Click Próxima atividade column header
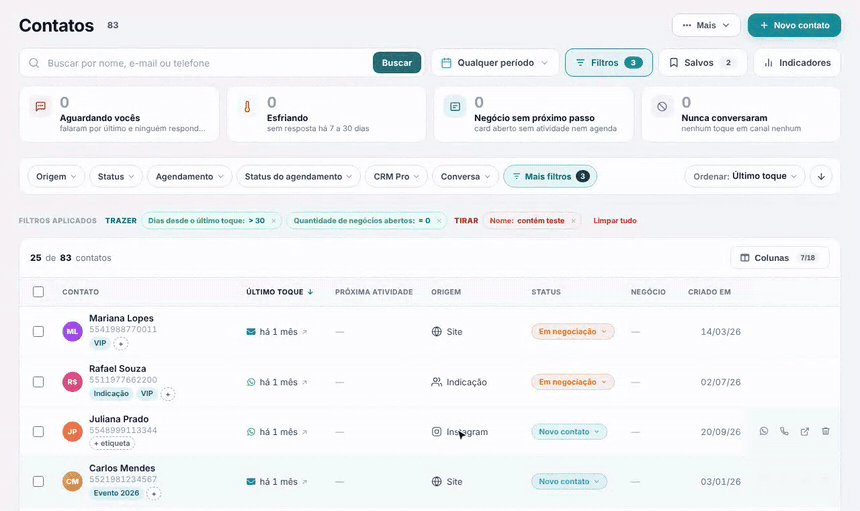Image resolution: width=860 pixels, height=511 pixels. pyautogui.click(x=374, y=292)
